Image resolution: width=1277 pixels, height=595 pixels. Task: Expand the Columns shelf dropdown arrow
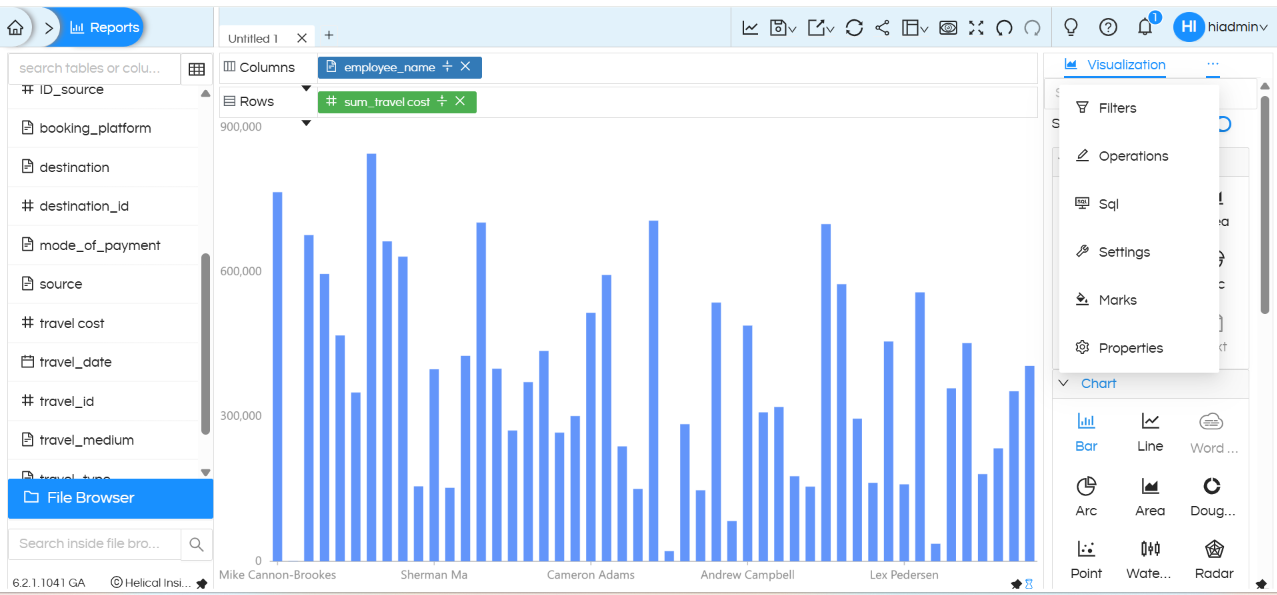click(x=306, y=89)
